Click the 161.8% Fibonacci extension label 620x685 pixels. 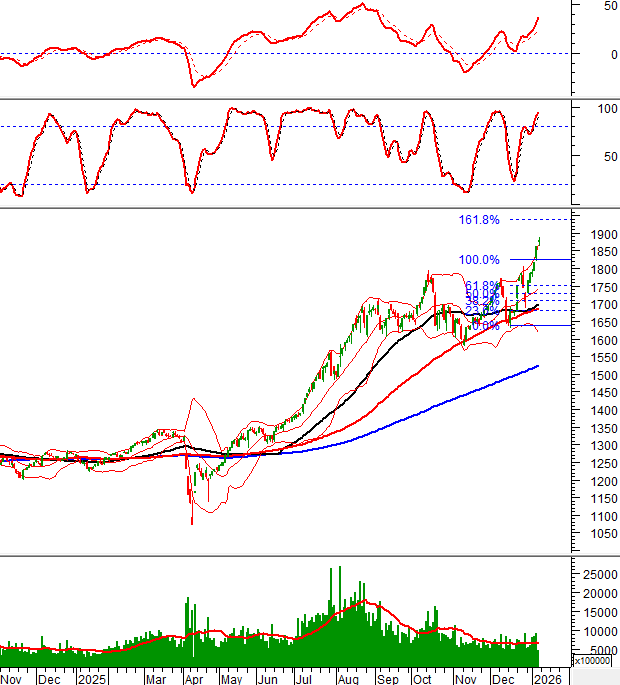478,219
